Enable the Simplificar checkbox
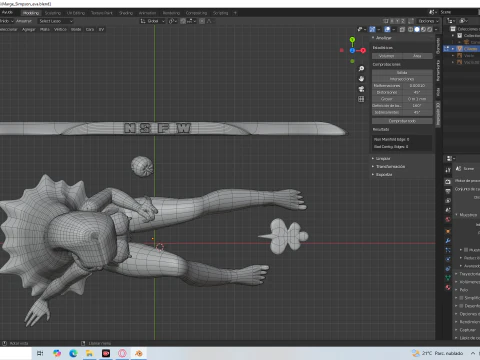The image size is (480, 360). (x=461, y=298)
